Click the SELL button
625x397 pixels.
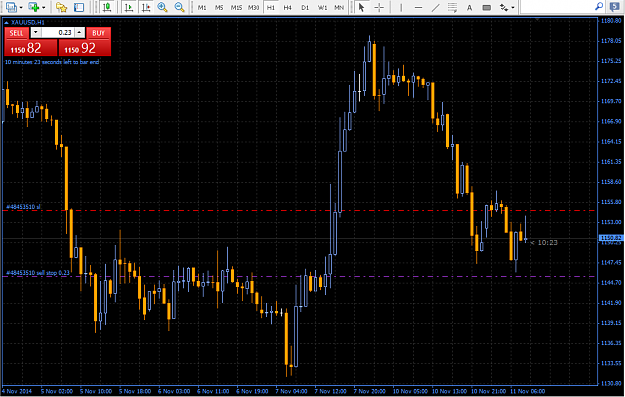pyautogui.click(x=16, y=33)
